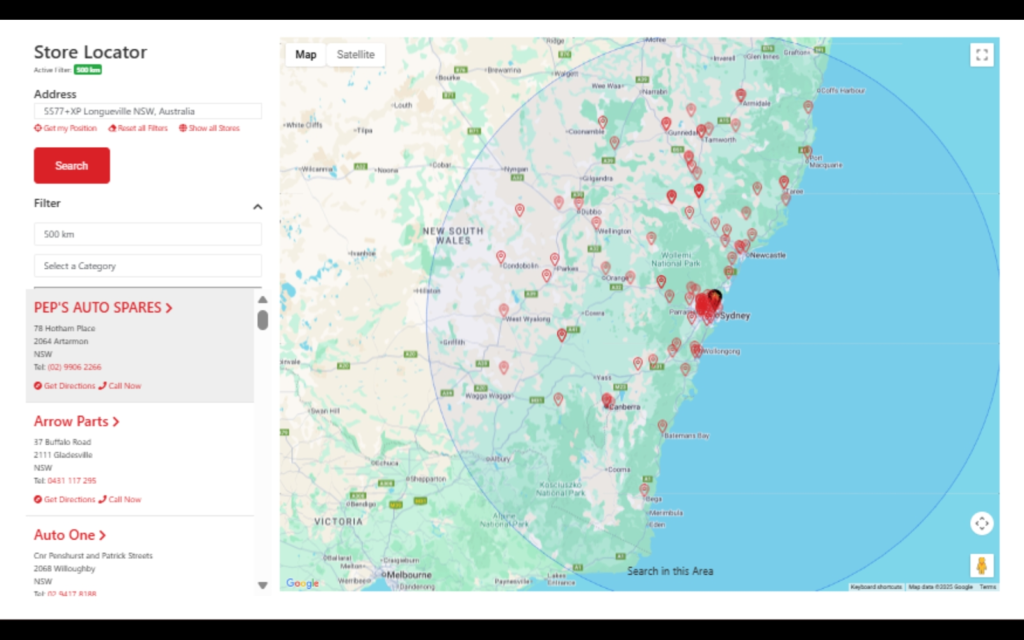Open fullscreen view with the map expand icon
This screenshot has width=1024, height=640.
tap(982, 54)
